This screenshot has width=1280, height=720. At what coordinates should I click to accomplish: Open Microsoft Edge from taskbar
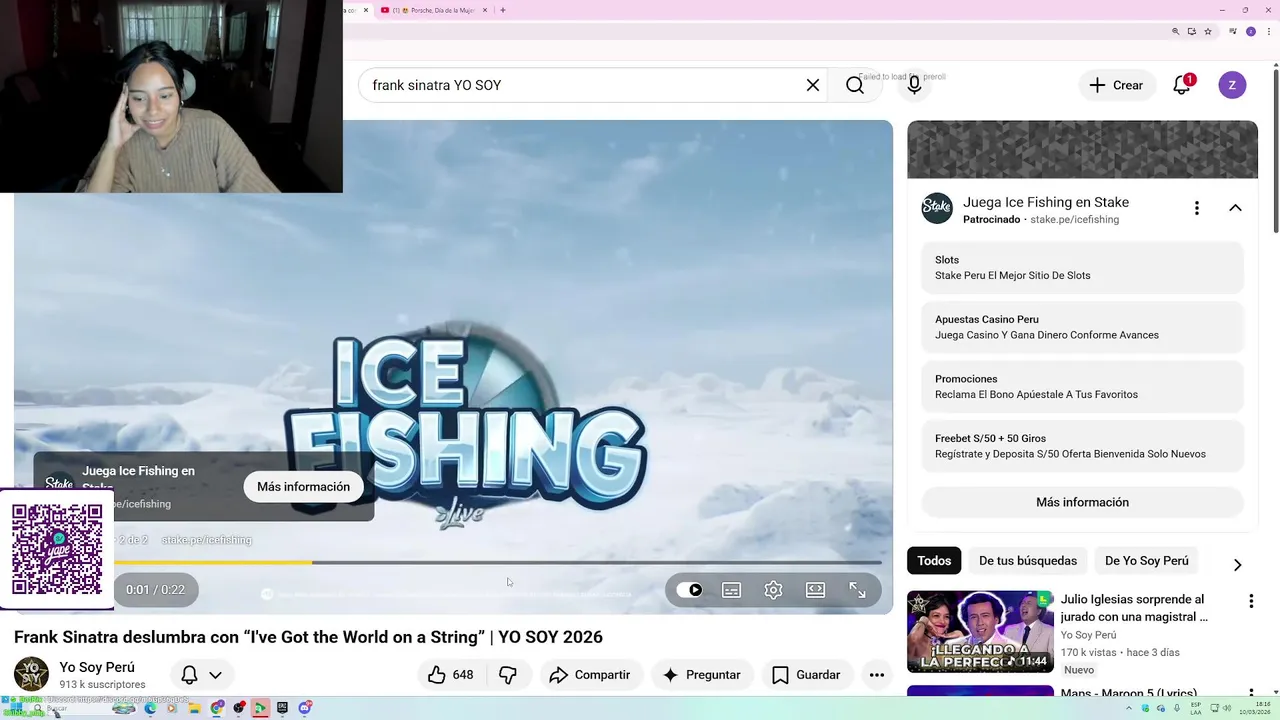click(150, 708)
